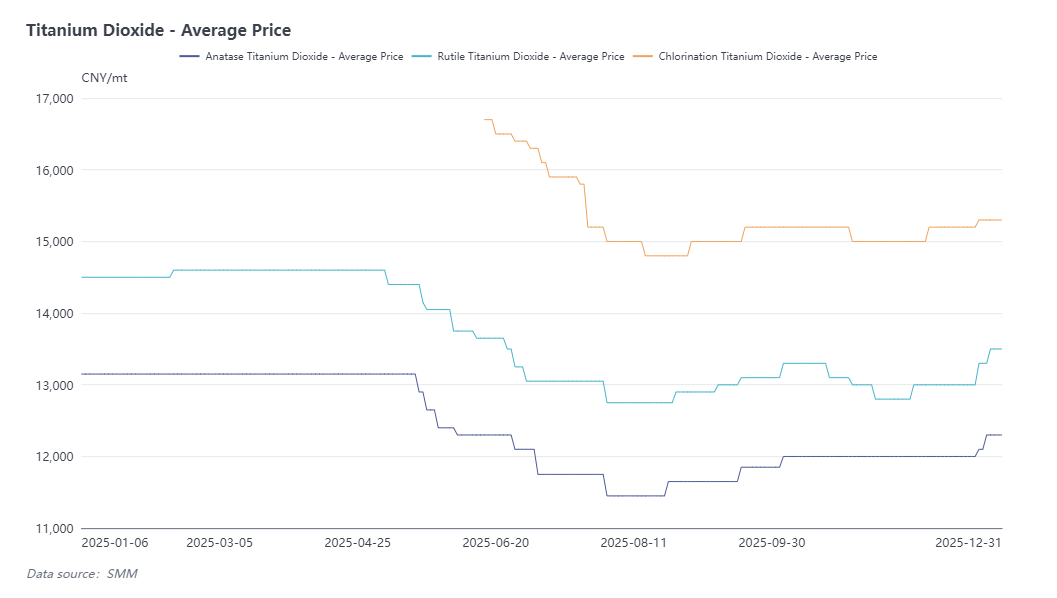Screen dimensions: 1057x598
Task: Select the 2025-06-20 date label
Action: click(496, 543)
